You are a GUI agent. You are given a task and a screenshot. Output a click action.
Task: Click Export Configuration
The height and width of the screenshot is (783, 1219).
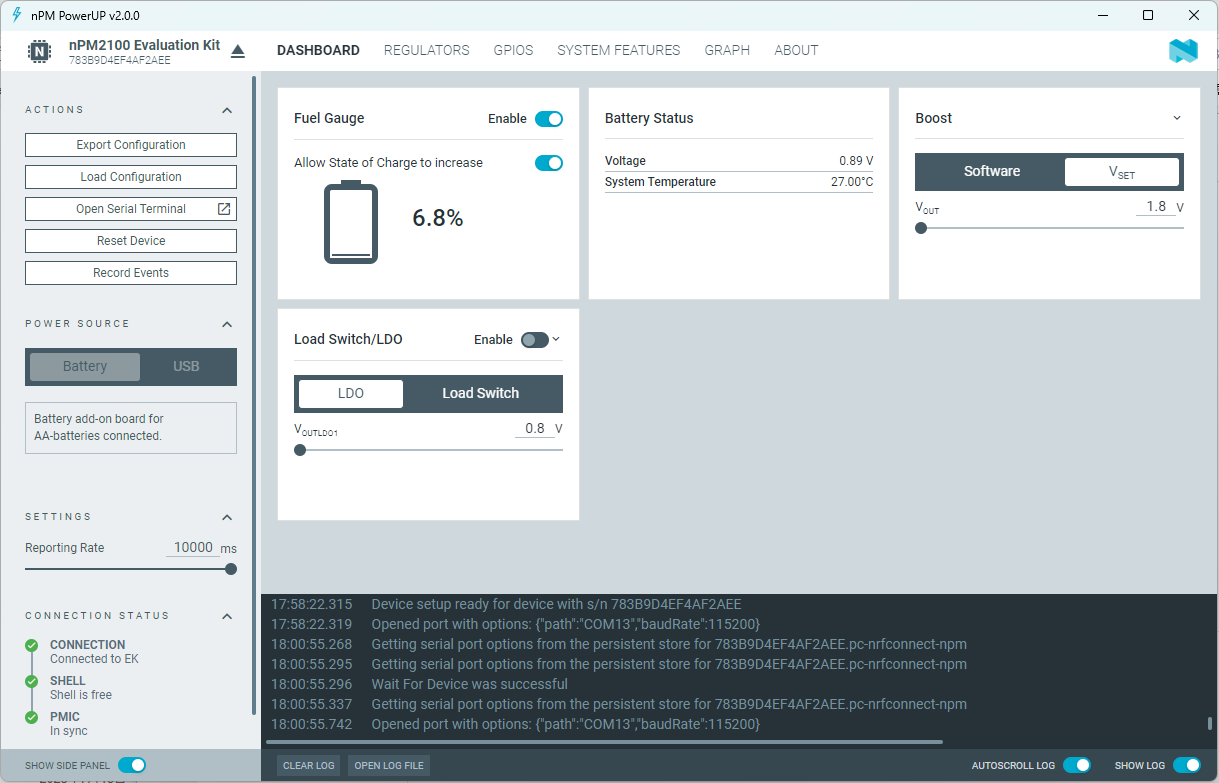[x=131, y=145]
